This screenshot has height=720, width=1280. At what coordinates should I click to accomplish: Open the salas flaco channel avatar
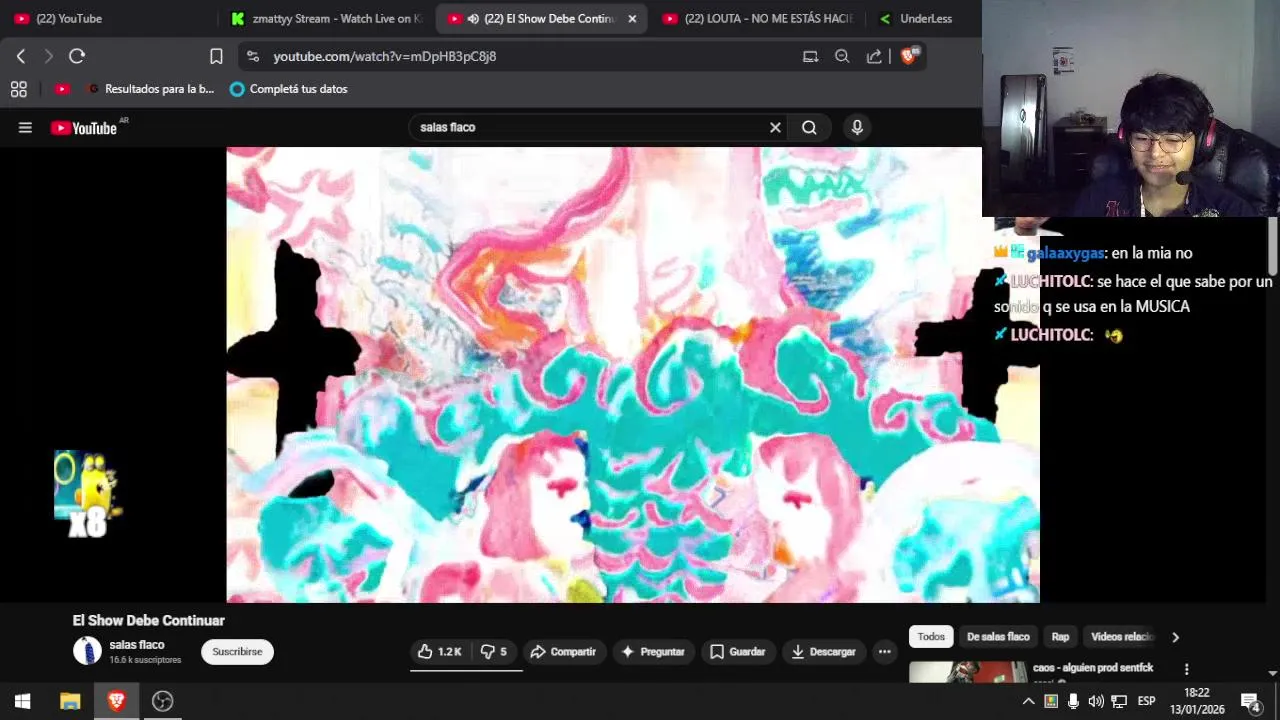pos(87,651)
